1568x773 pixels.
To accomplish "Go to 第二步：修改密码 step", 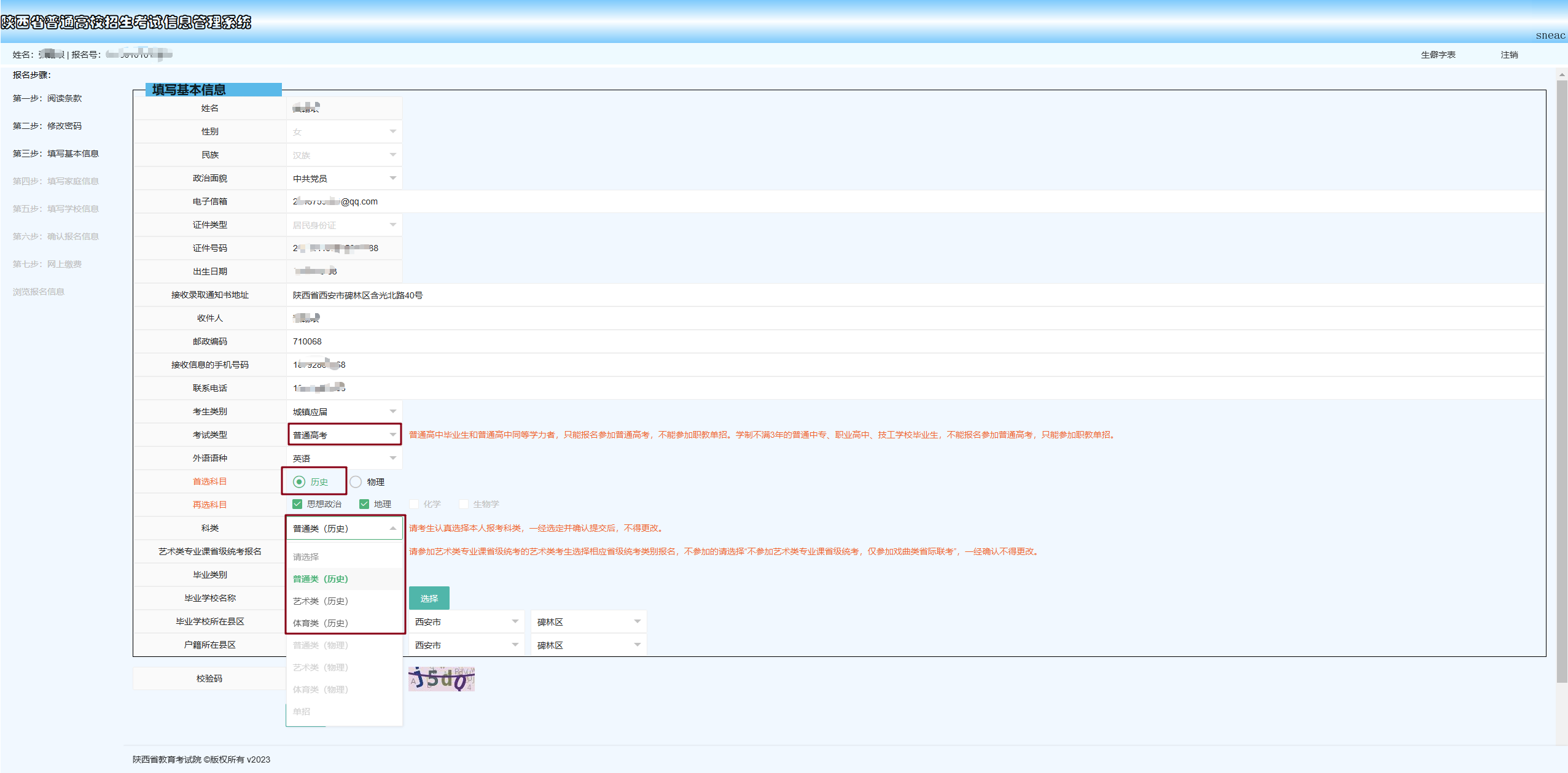I will pyautogui.click(x=47, y=126).
